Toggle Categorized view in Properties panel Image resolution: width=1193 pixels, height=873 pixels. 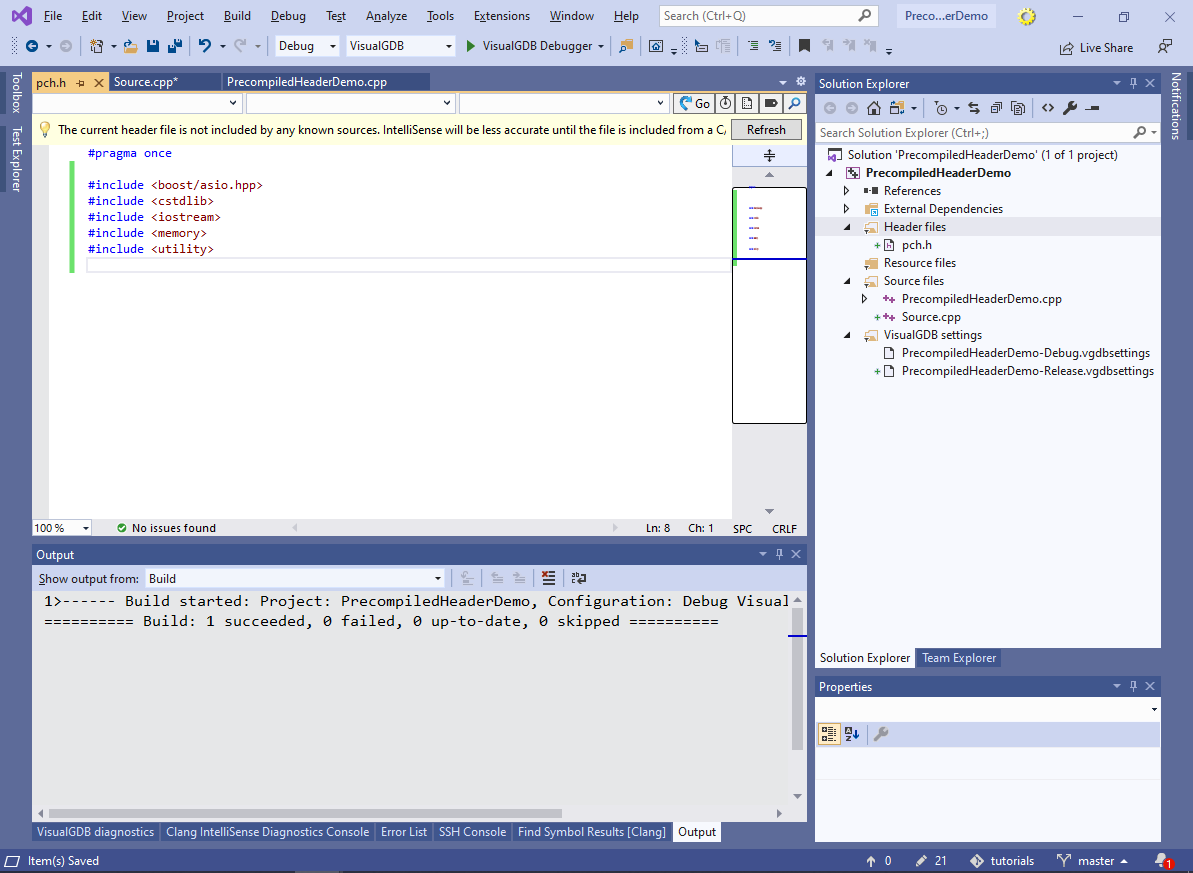tap(829, 734)
